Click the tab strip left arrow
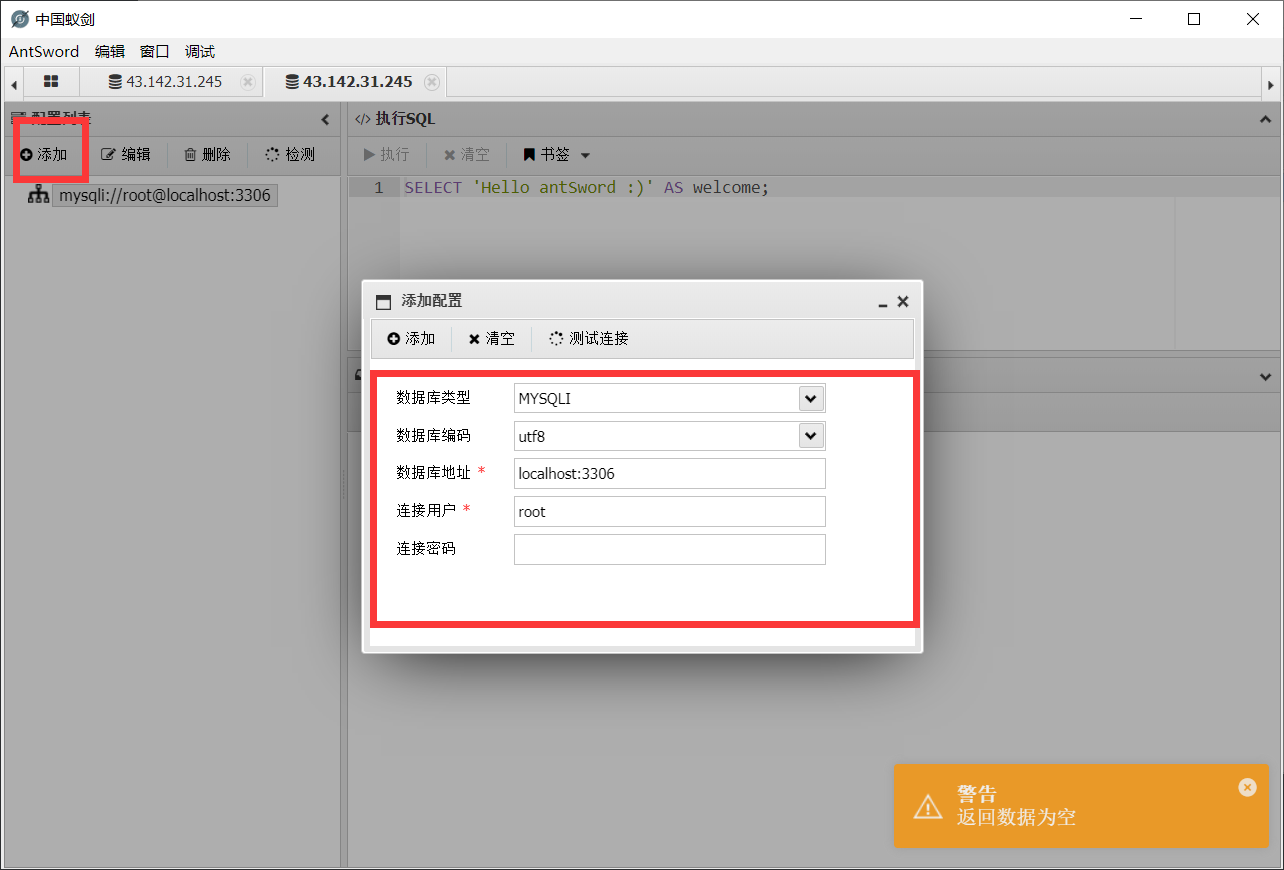 [14, 83]
